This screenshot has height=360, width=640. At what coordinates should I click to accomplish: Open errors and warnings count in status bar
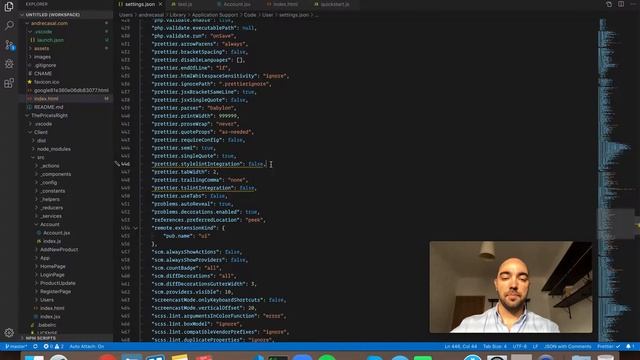[x=53, y=347]
